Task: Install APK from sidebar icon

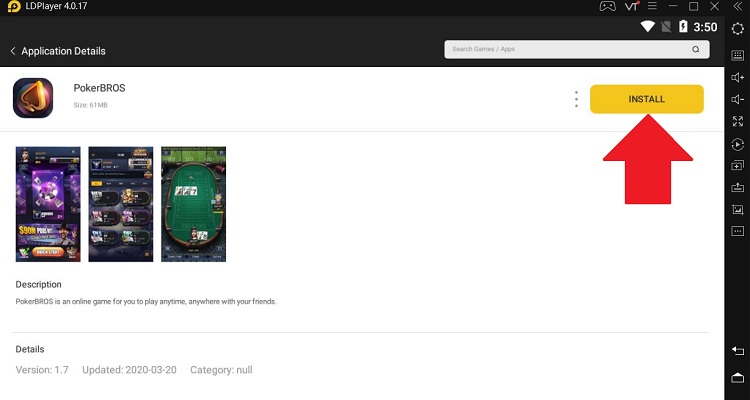Action: (x=738, y=188)
